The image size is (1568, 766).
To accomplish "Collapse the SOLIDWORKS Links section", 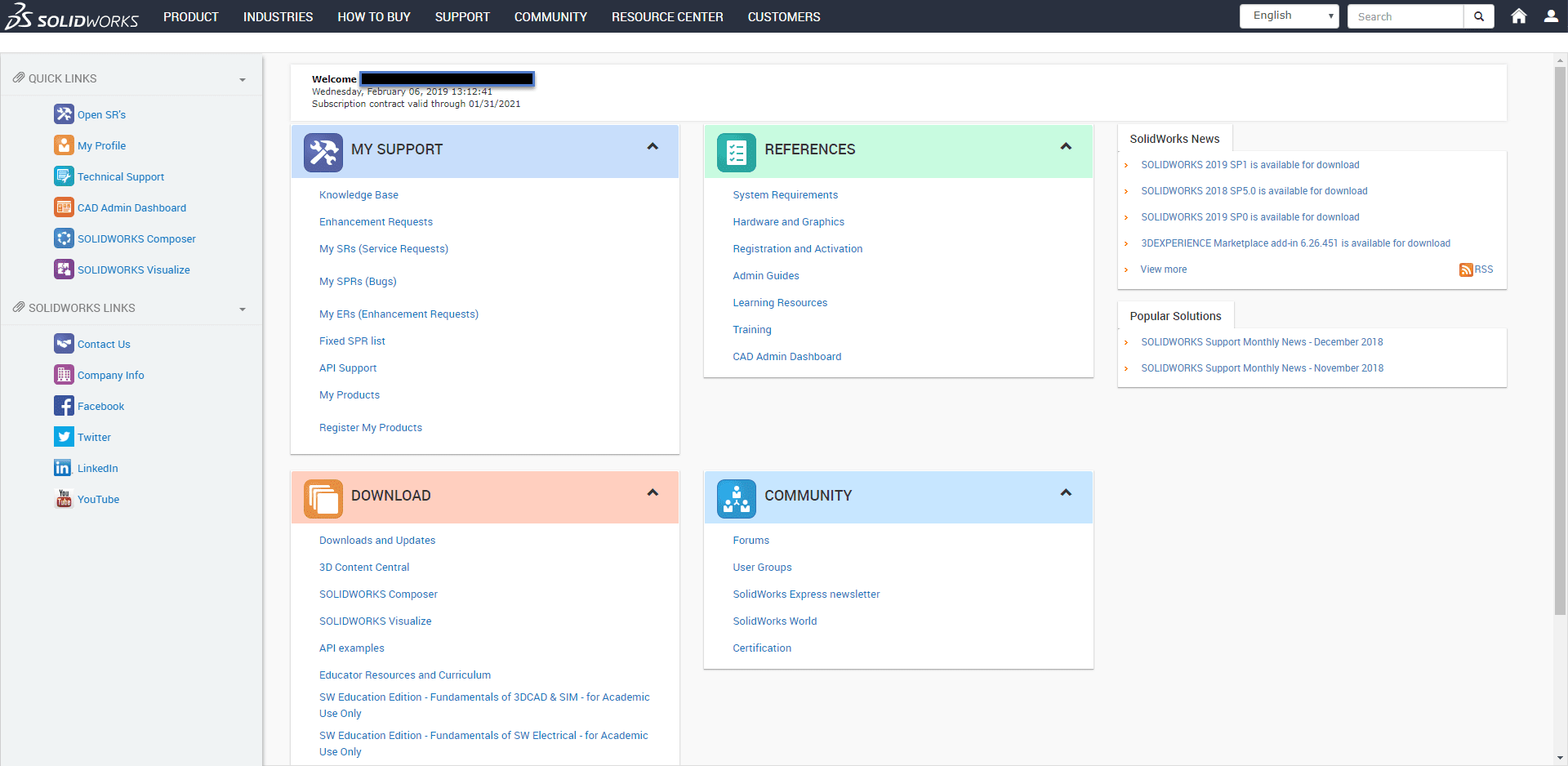I will [x=243, y=310].
